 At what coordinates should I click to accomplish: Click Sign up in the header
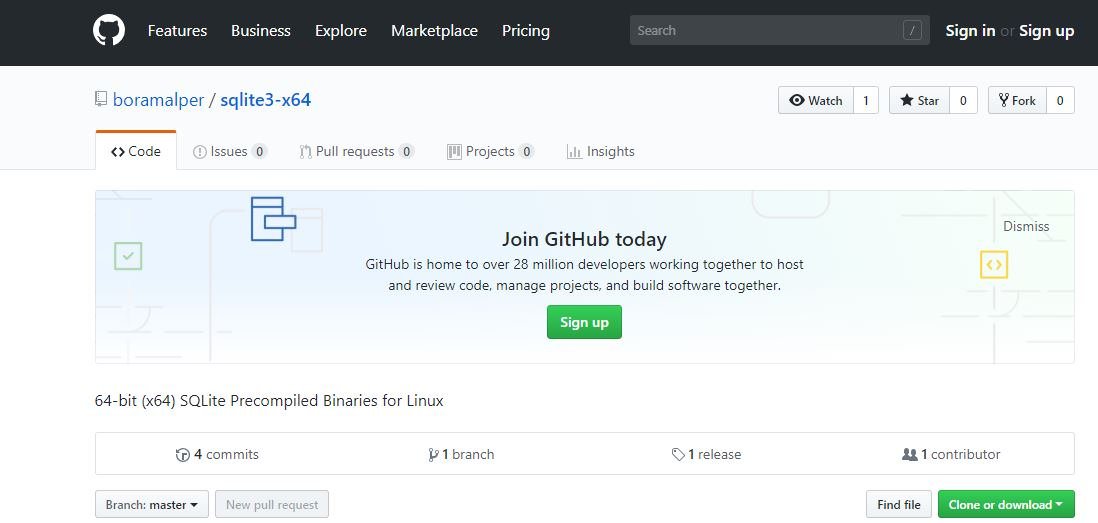pos(1046,31)
